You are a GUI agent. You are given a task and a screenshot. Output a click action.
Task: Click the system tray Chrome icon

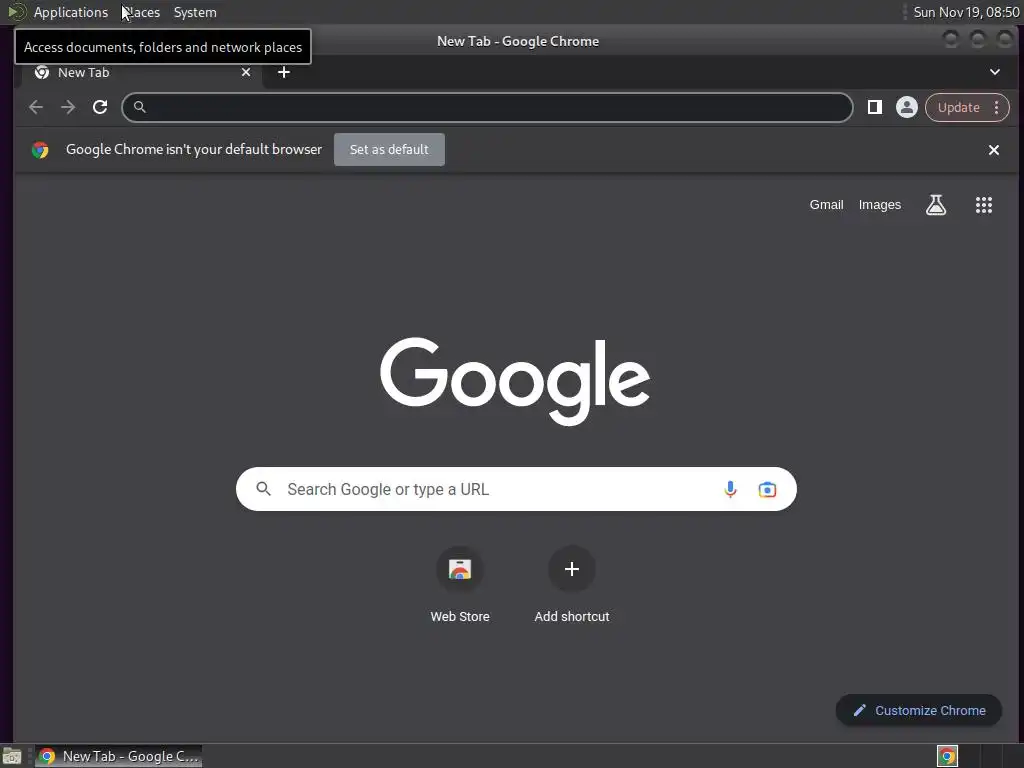(x=947, y=756)
